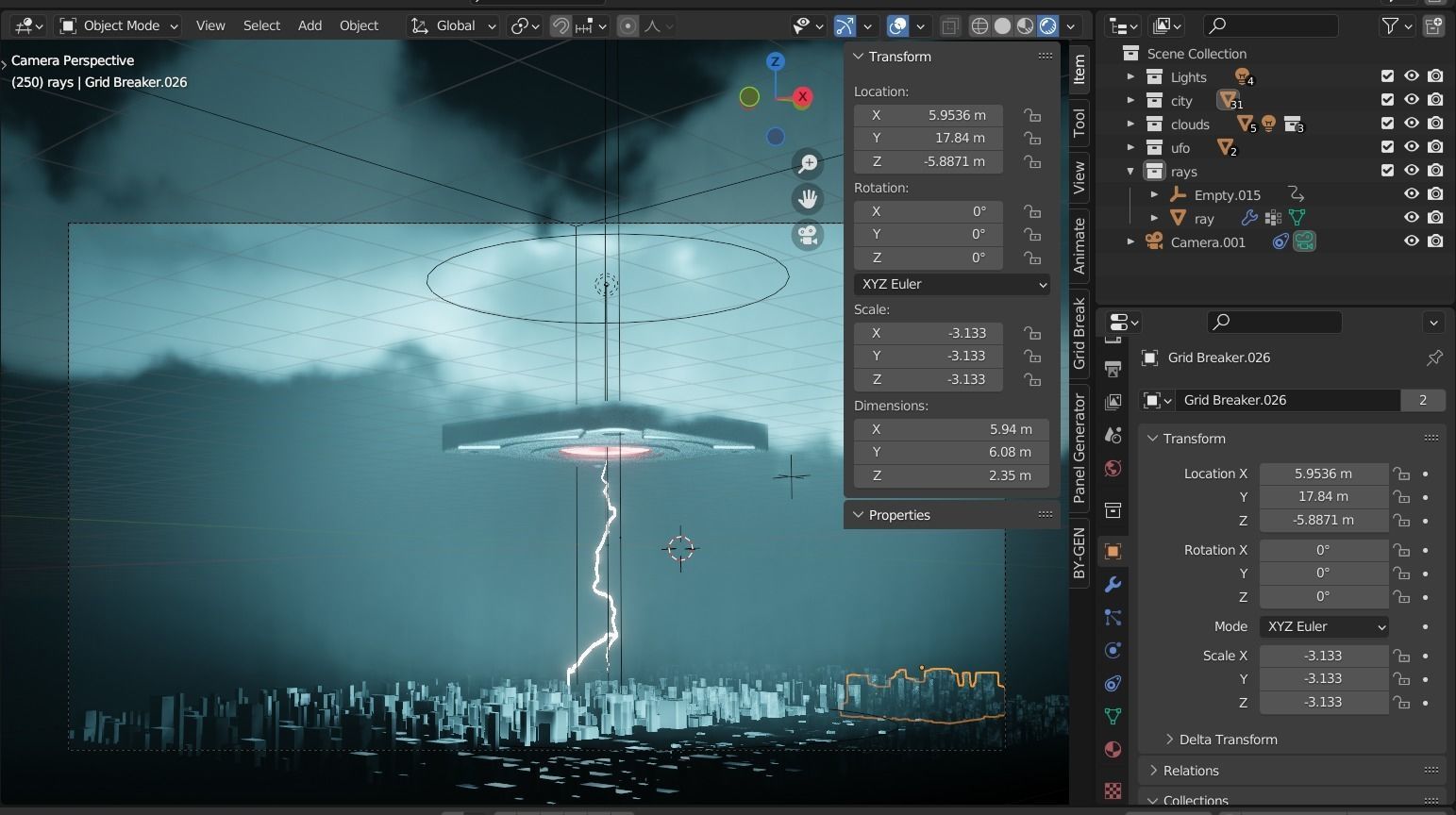This screenshot has height=815, width=1456.
Task: Switch to Panel Generator sidebar tab
Action: coord(1079,447)
